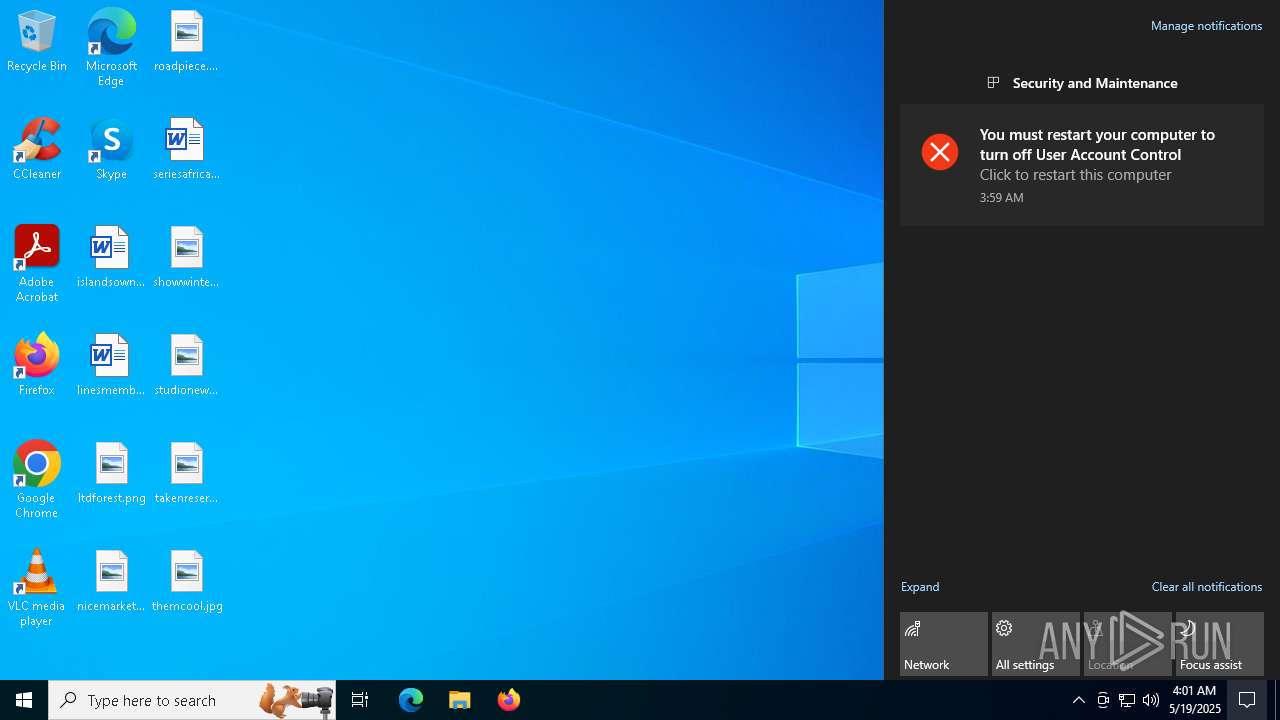Viewport: 1280px width, 720px height.
Task: Click the Type here to search box
Action: click(192, 700)
